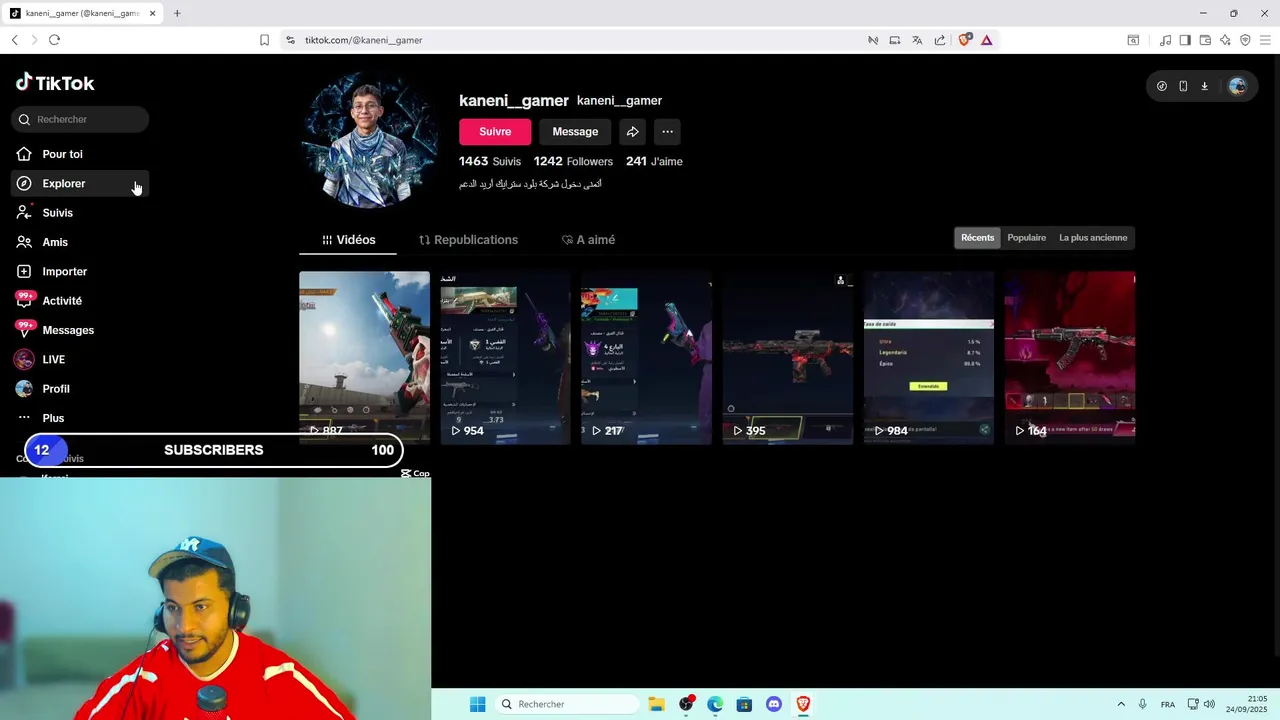Switch to the Republications tab
This screenshot has width=1280, height=720.
point(468,240)
